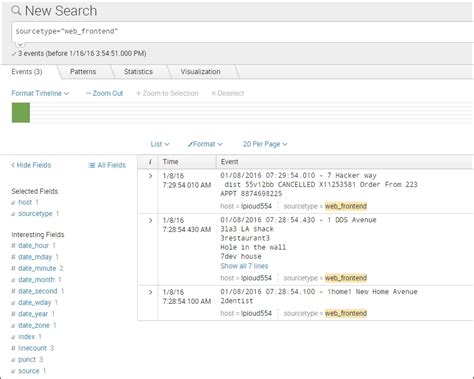The width and height of the screenshot is (474, 379).
Task: Select the date_year field
Action: 33,314
